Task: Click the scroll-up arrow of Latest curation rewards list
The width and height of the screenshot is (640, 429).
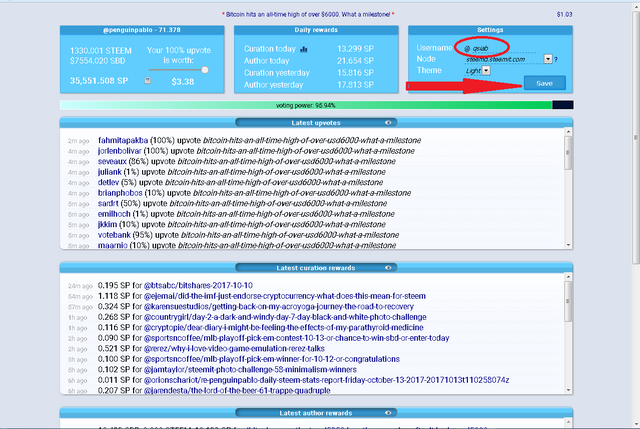Action: point(568,277)
